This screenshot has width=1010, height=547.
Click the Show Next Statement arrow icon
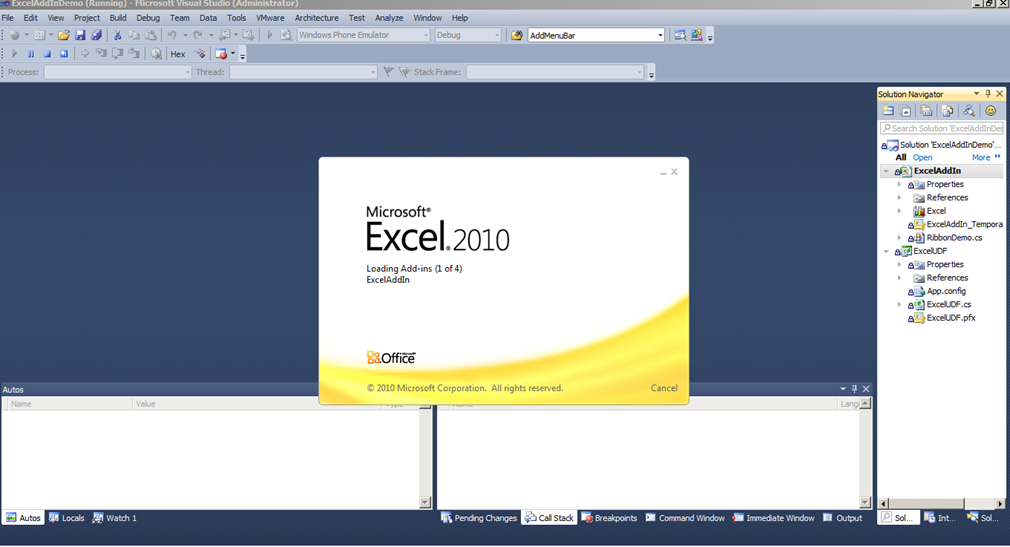84,54
